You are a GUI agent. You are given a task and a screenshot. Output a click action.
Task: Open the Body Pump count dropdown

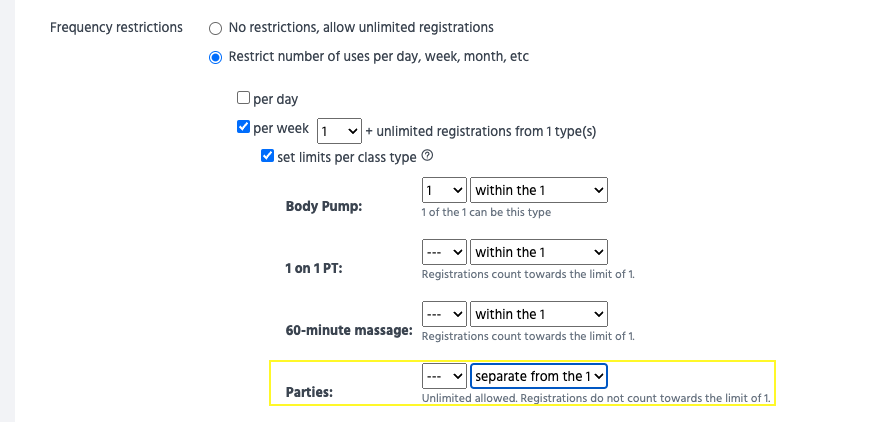point(444,190)
